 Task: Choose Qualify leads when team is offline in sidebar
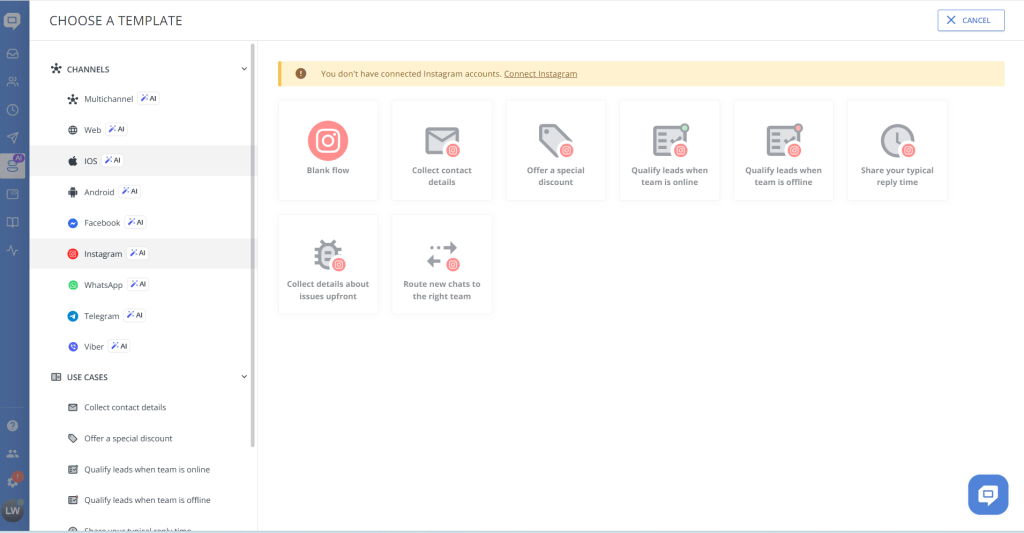(140, 500)
